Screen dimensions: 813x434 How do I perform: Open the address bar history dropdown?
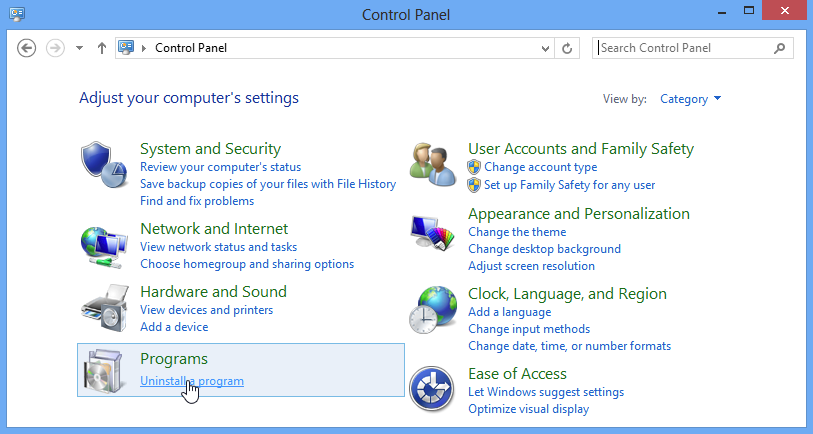pyautogui.click(x=545, y=48)
